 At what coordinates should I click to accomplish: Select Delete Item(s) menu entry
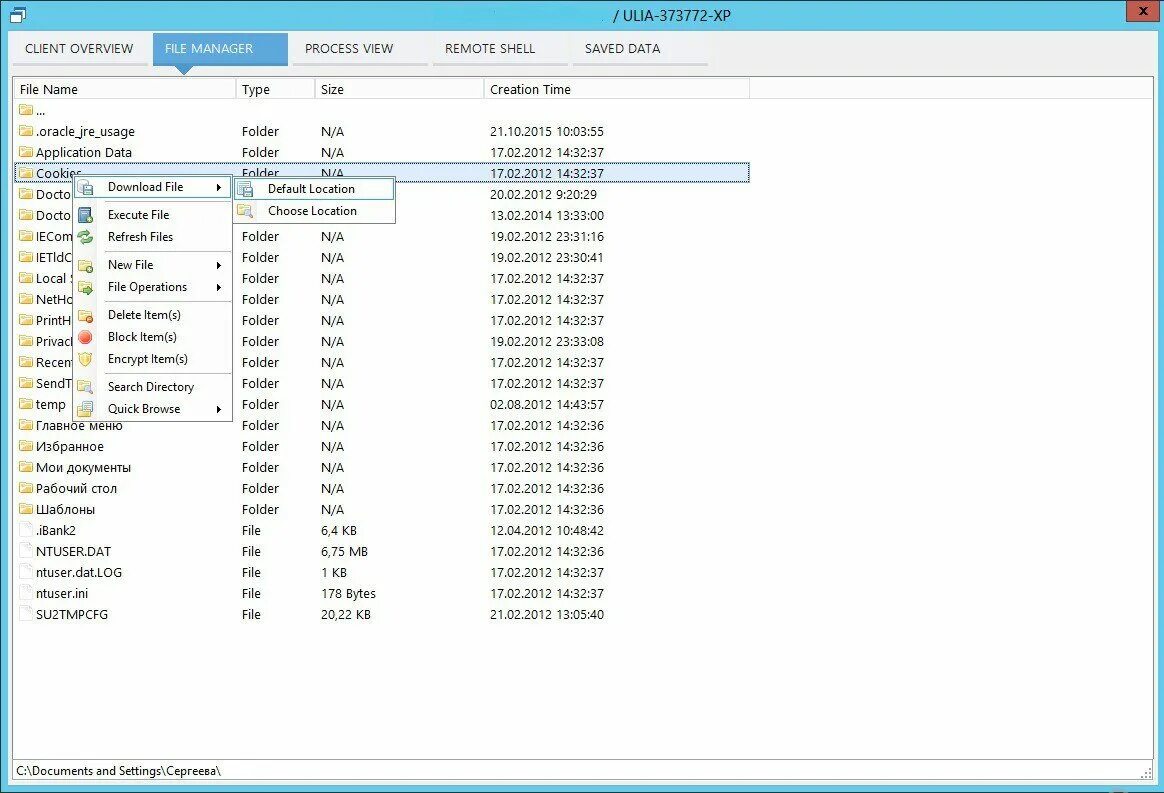tap(152, 316)
